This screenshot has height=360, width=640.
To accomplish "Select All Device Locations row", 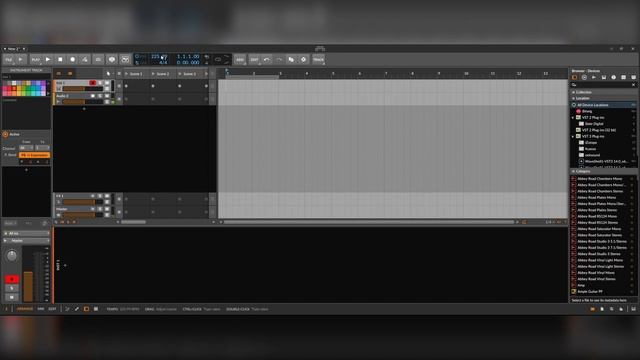I will click(603, 105).
